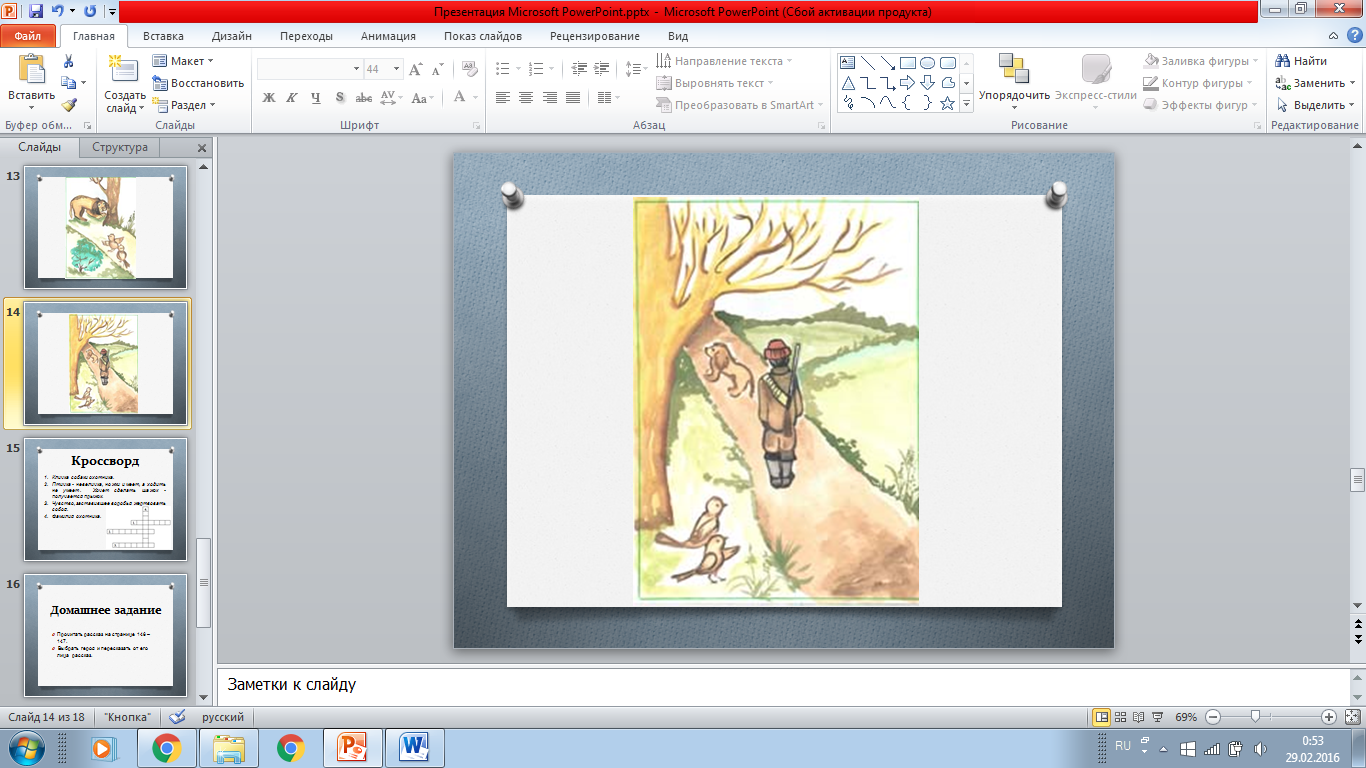
Task: Click the Cut scissors icon
Action: [x=68, y=61]
